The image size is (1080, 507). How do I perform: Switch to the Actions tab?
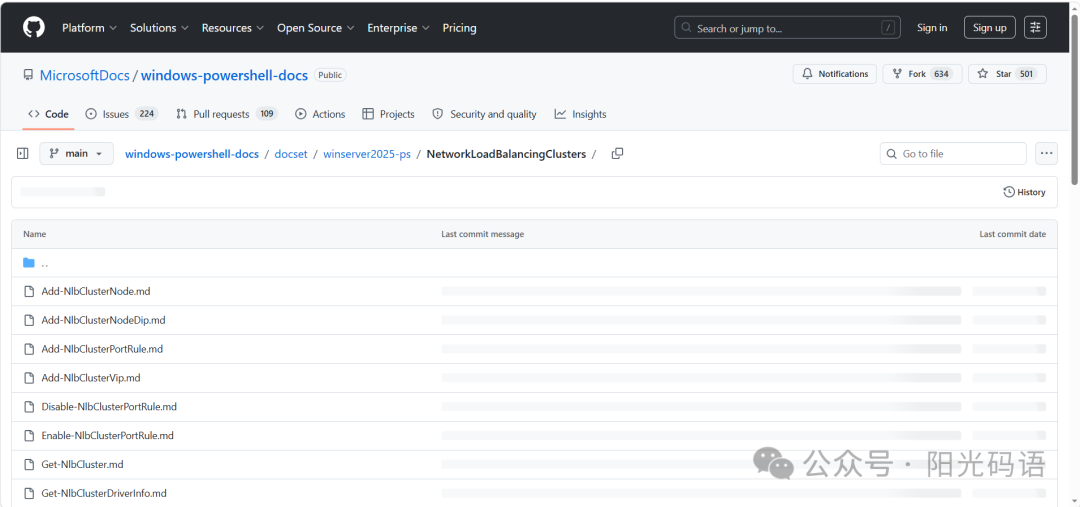(x=320, y=114)
